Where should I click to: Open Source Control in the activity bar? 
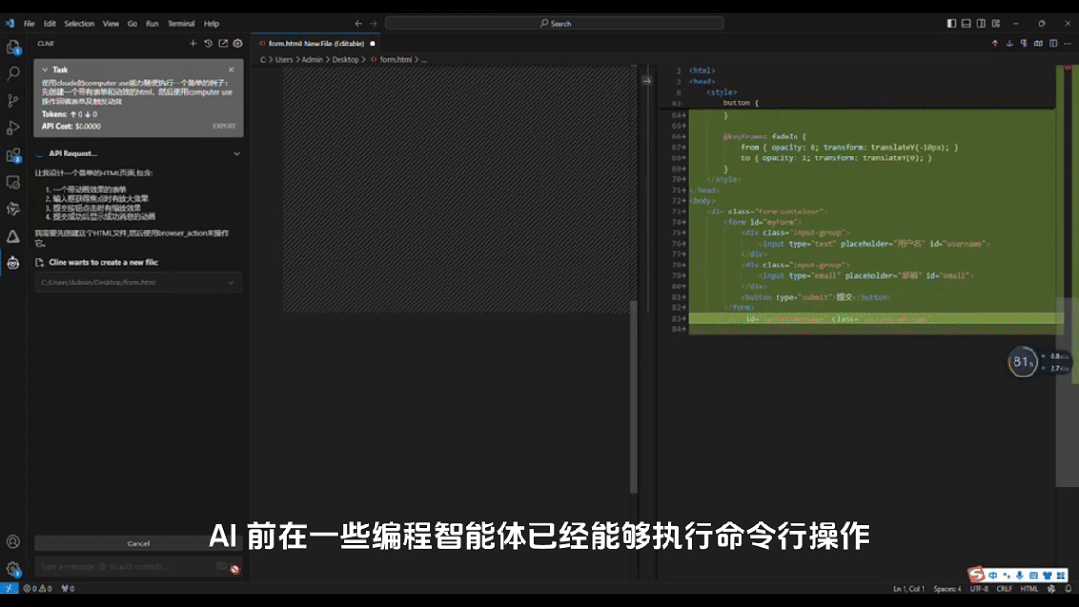tap(11, 100)
